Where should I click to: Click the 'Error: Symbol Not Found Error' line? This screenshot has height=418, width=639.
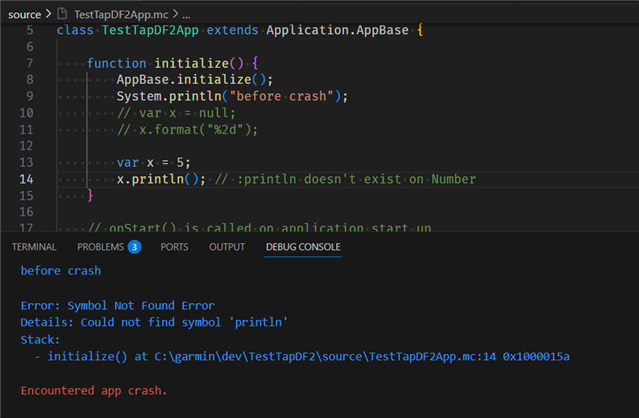(117, 304)
